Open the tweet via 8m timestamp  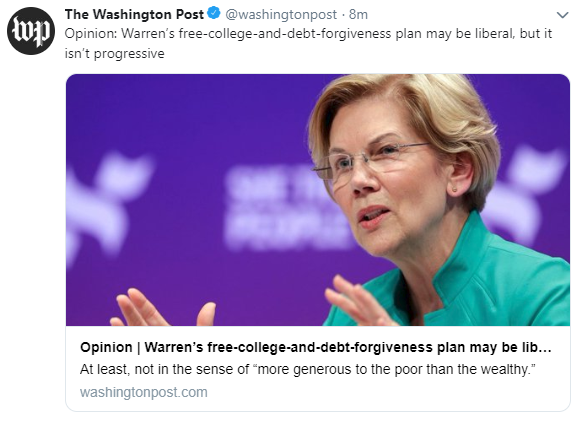point(358,14)
